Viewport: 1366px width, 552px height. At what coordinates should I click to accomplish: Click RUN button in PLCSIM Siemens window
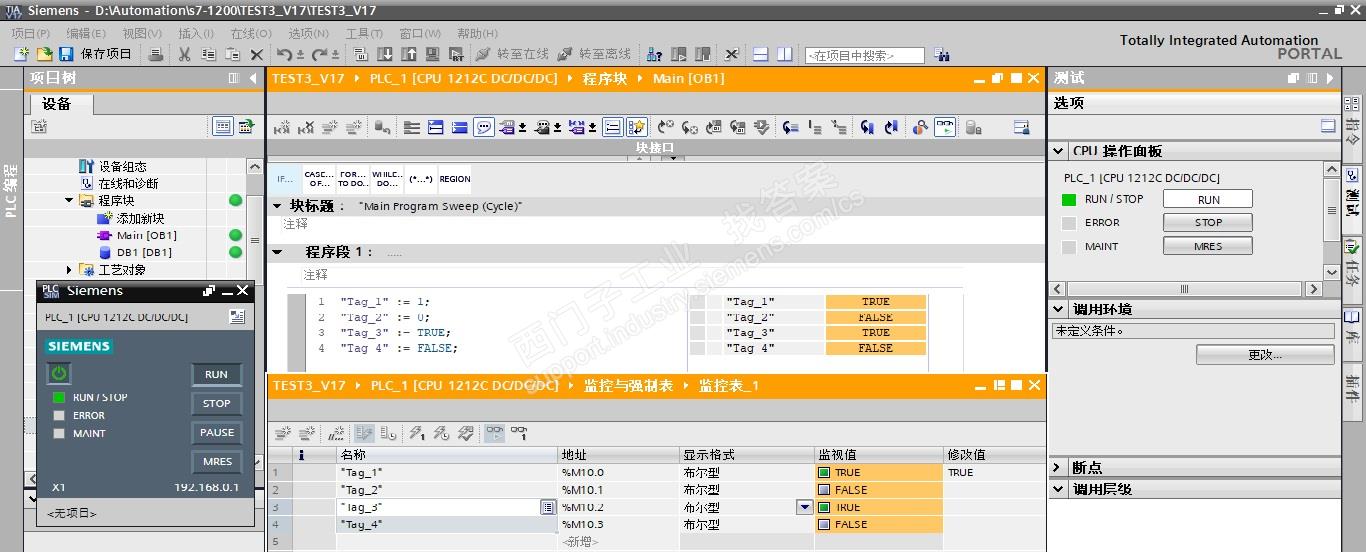coord(216,374)
